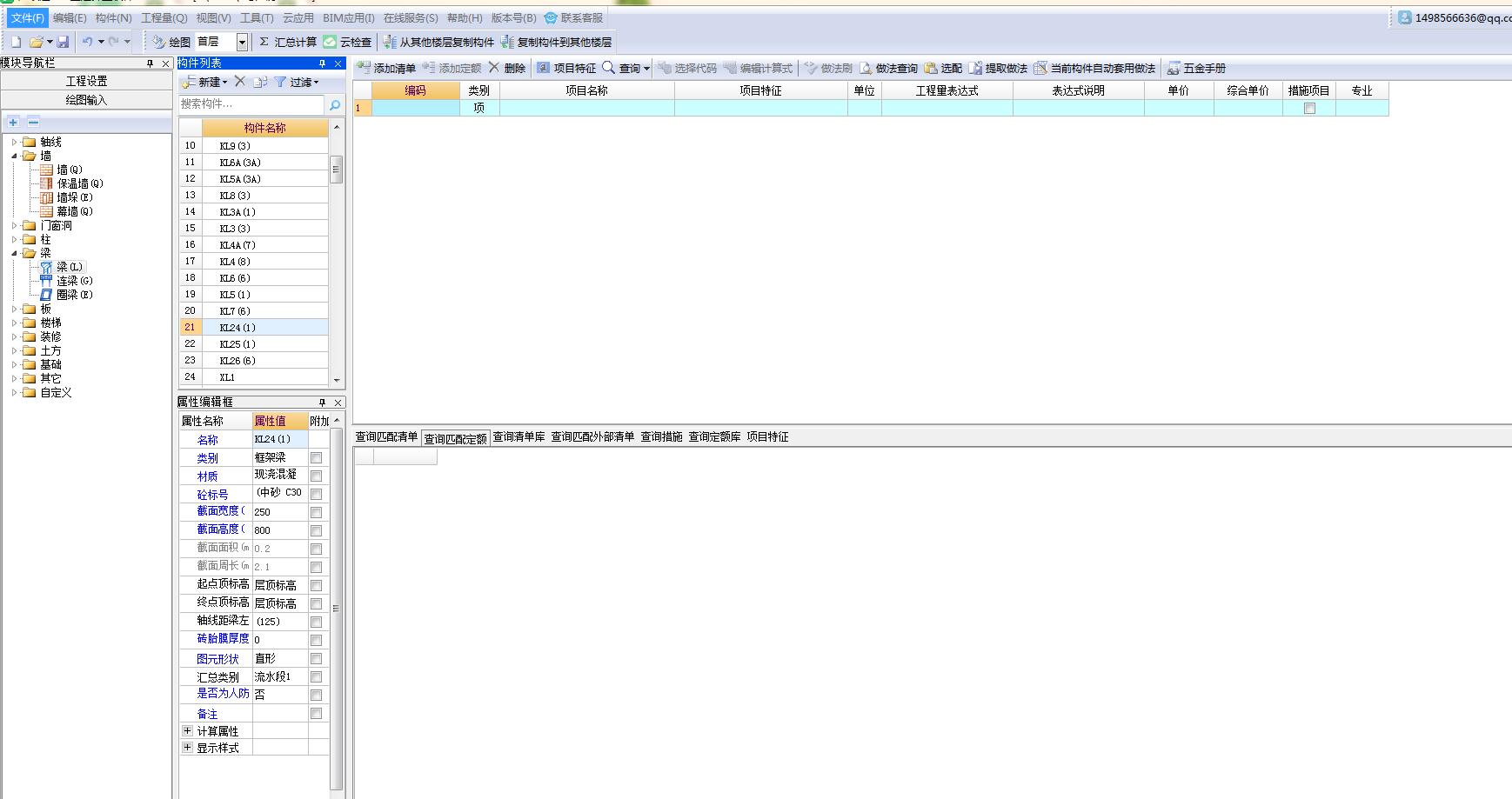The image size is (1512, 799).
Task: Expand the 轴线 tree node
Action: click(x=14, y=142)
